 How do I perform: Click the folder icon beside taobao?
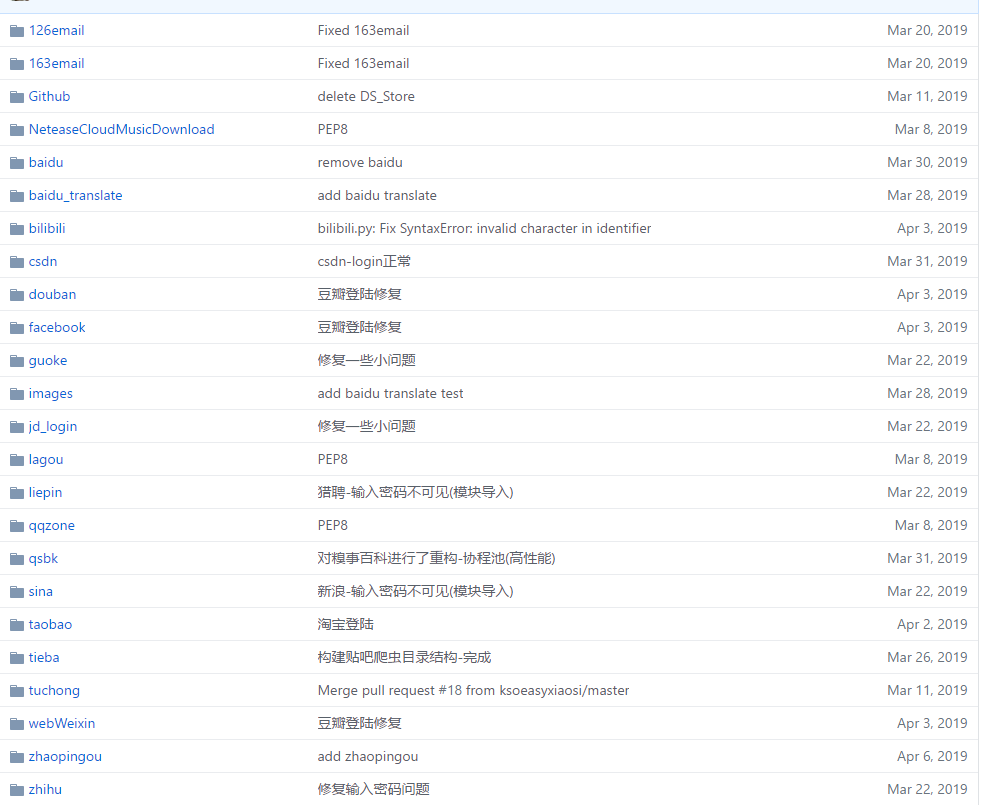click(16, 624)
